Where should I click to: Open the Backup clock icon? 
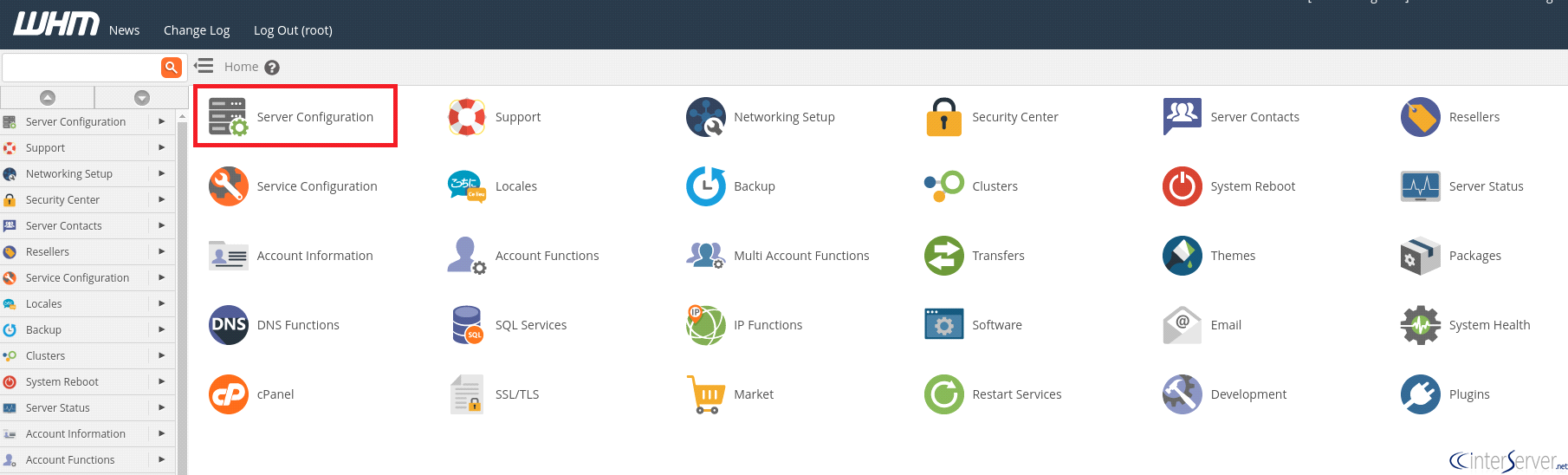point(706,186)
